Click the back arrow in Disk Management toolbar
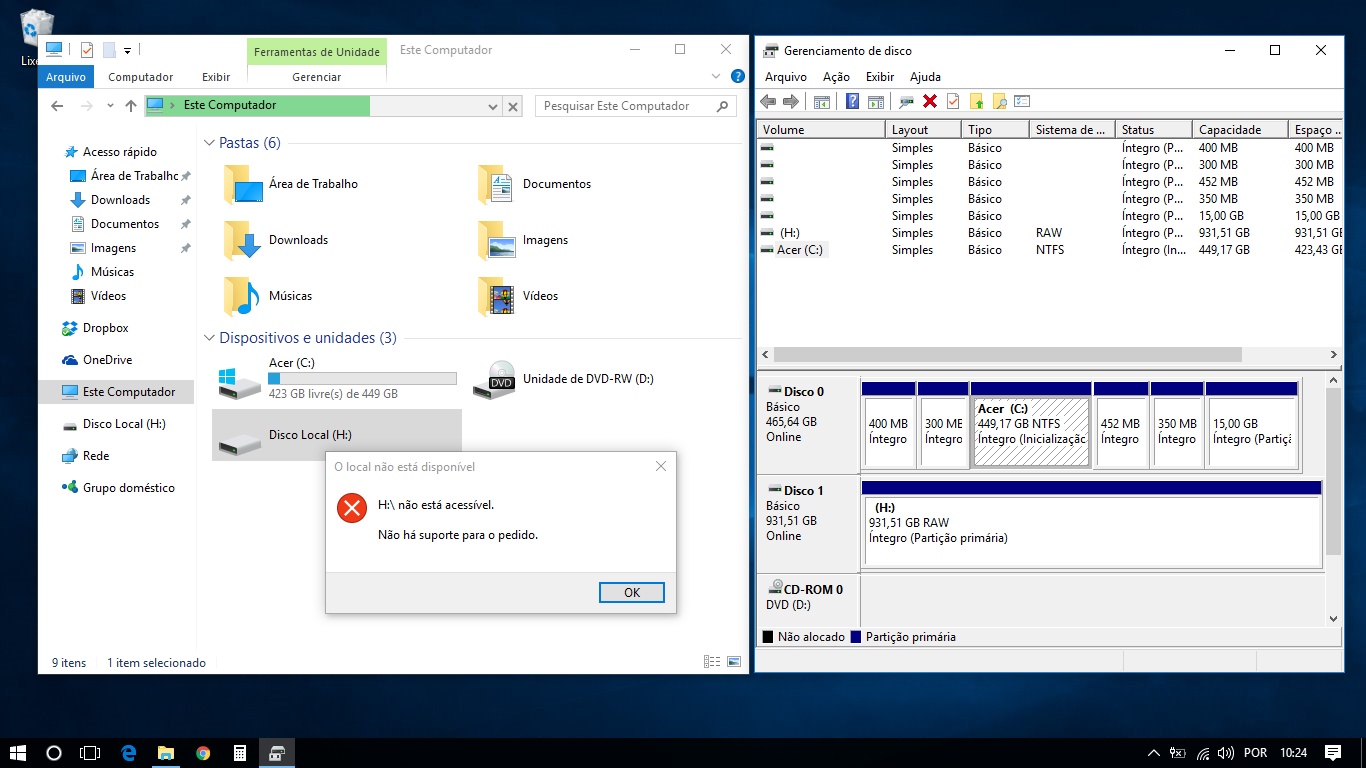1366x768 pixels. (768, 101)
